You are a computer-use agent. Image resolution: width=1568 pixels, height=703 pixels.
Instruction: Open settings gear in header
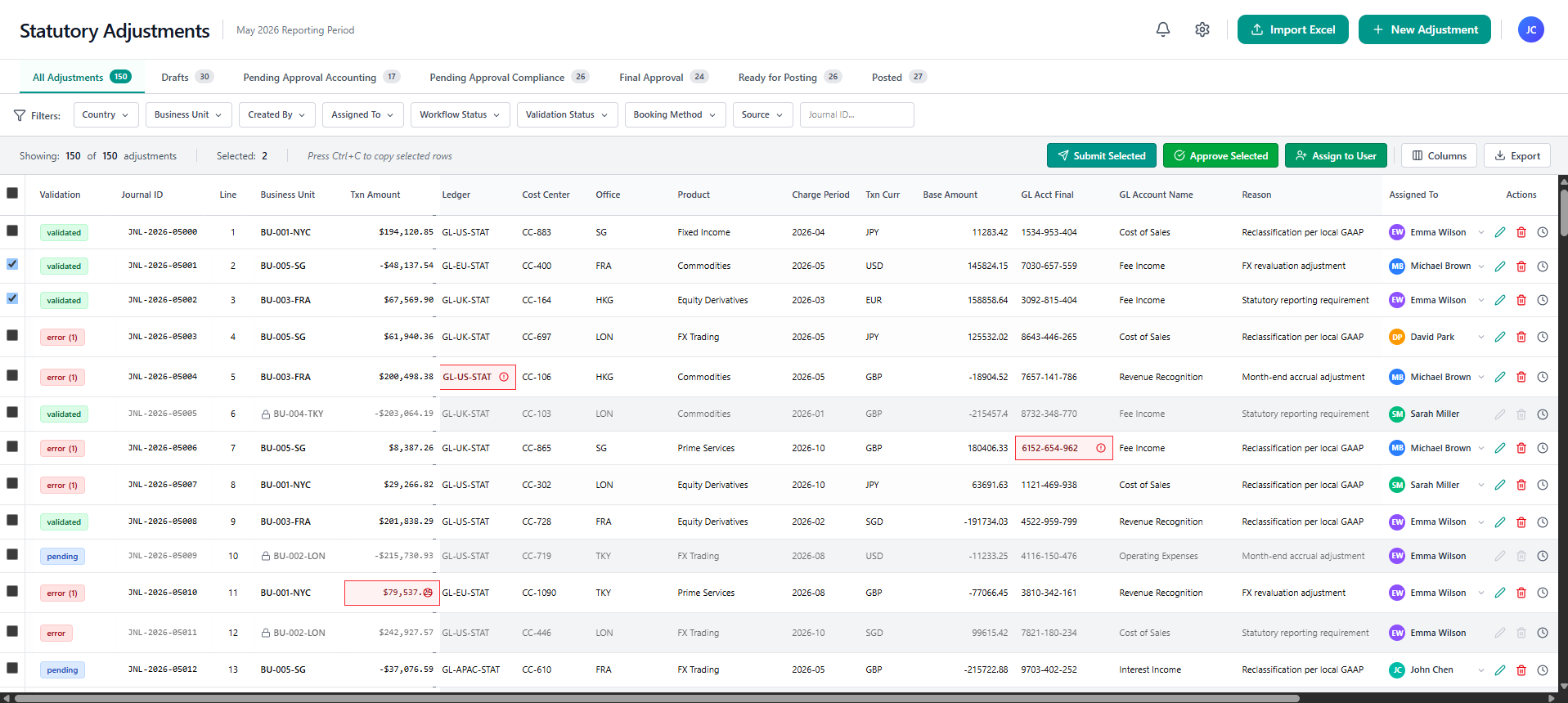[x=1202, y=29]
